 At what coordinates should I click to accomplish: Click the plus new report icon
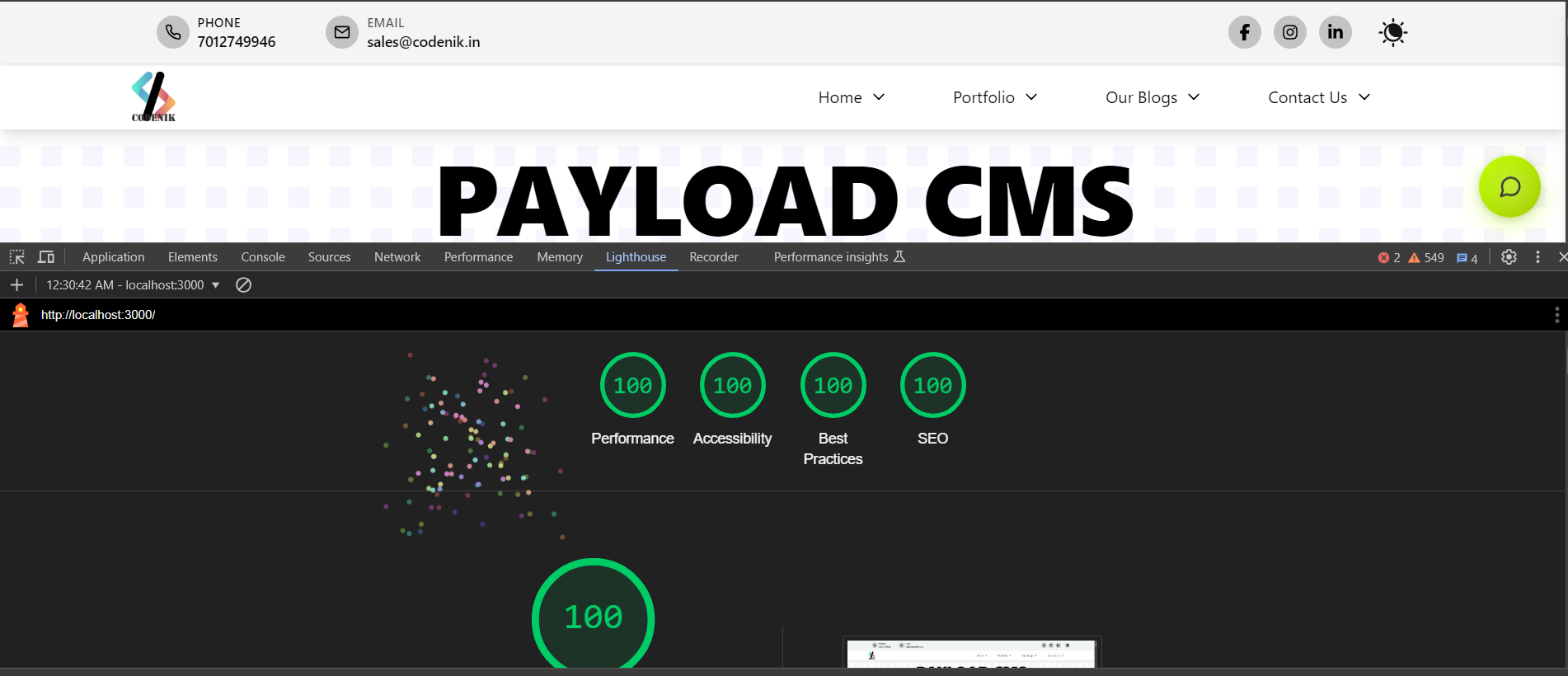tap(16, 285)
